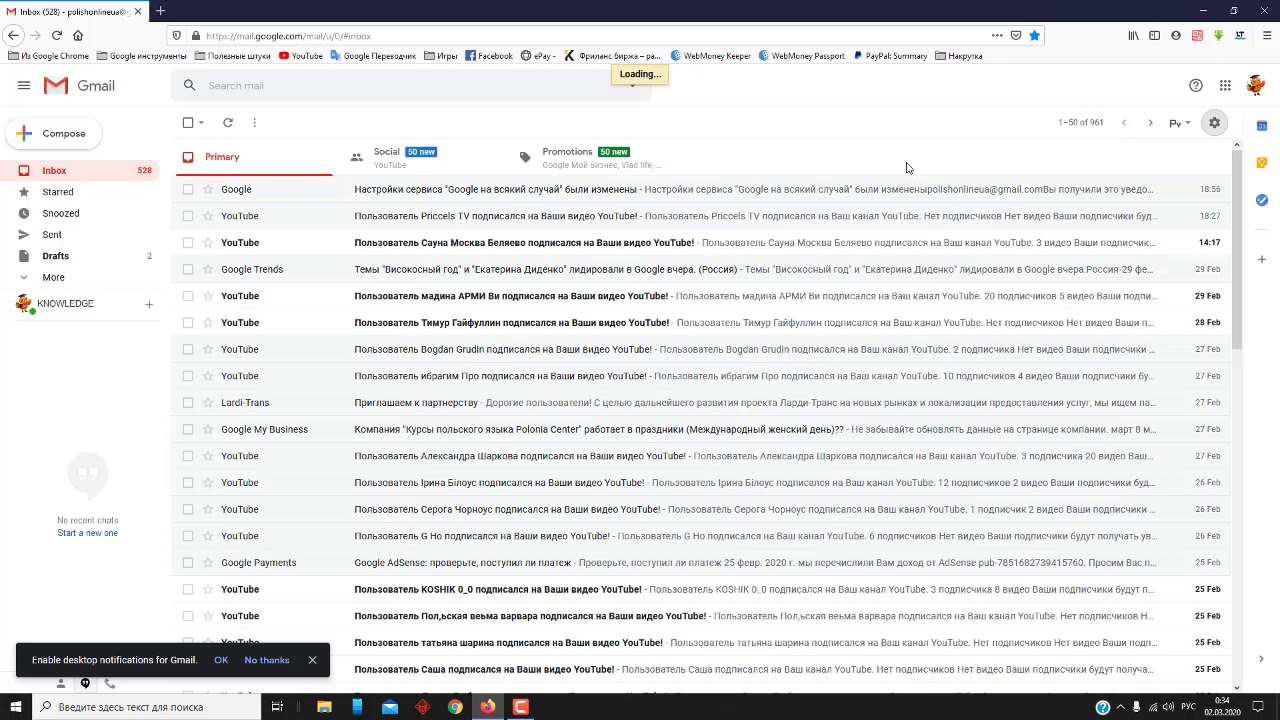
Task: Click the Refresh mail icon
Action: tap(228, 123)
